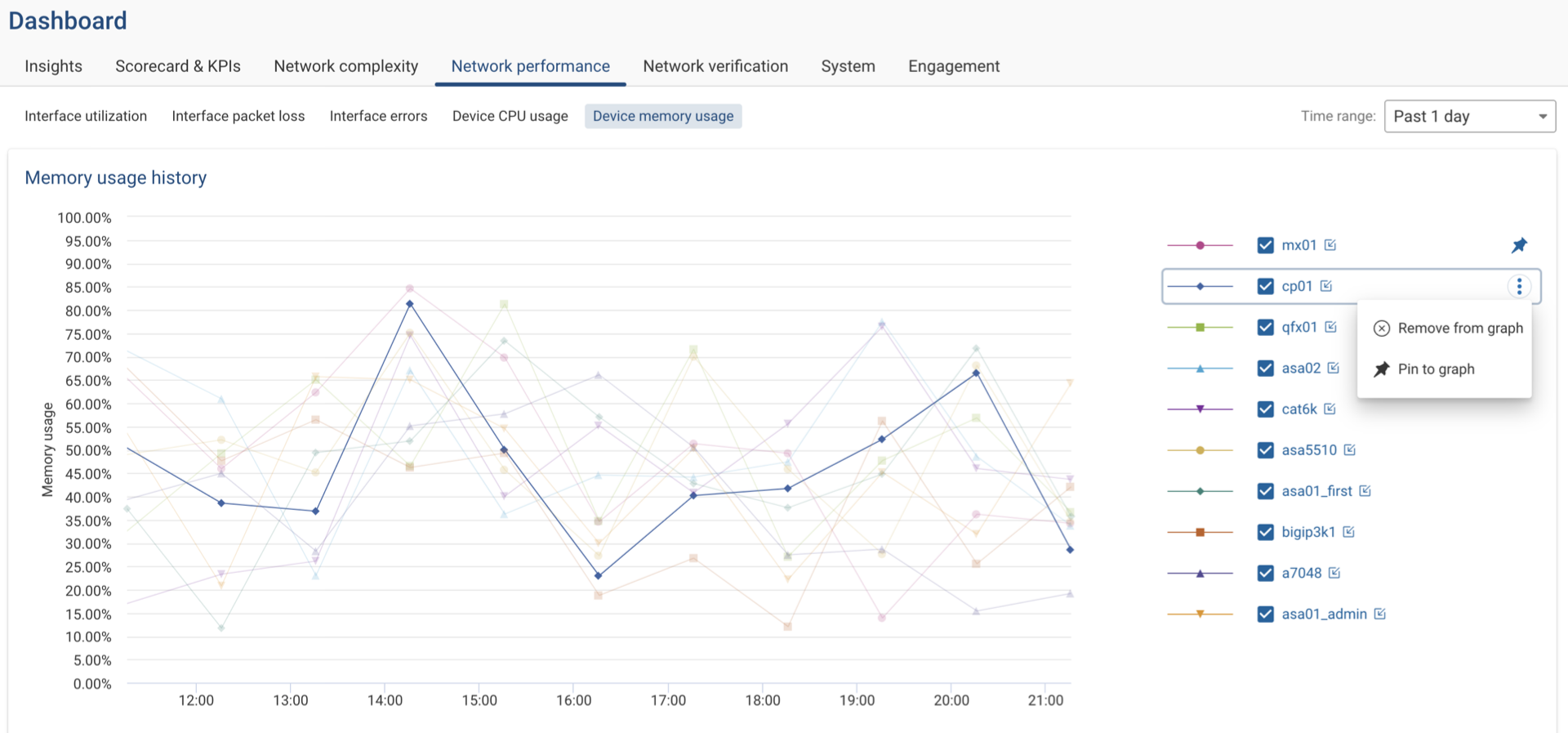
Task: Click the Memory usage history heading
Action: click(x=116, y=177)
